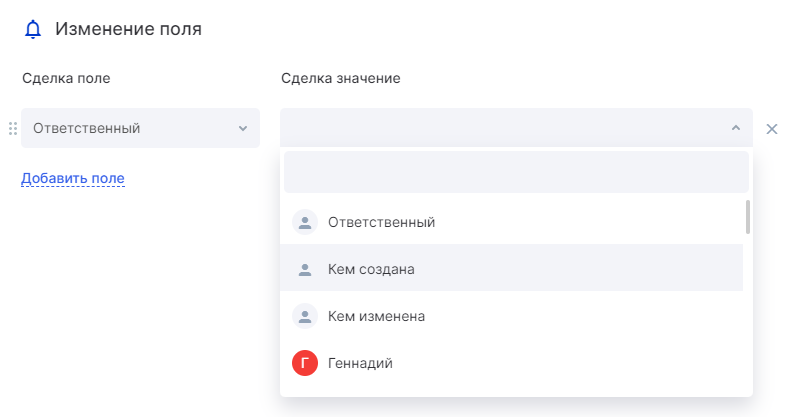
Task: Click the drag handle dots beside the Ответственный field
Action: point(13,128)
